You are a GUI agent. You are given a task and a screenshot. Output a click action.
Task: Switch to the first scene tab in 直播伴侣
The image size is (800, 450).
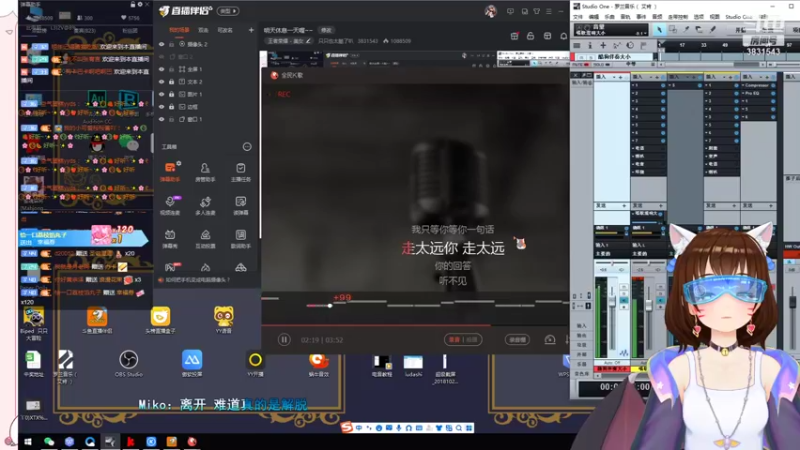[179, 30]
